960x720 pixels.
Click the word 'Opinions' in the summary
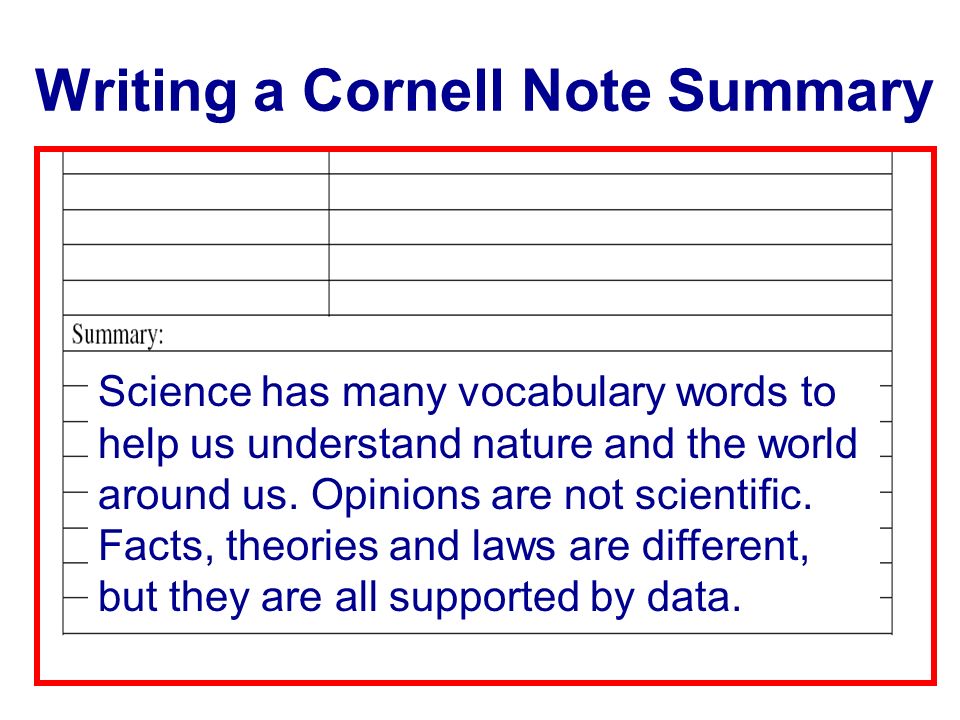pyautogui.click(x=396, y=496)
